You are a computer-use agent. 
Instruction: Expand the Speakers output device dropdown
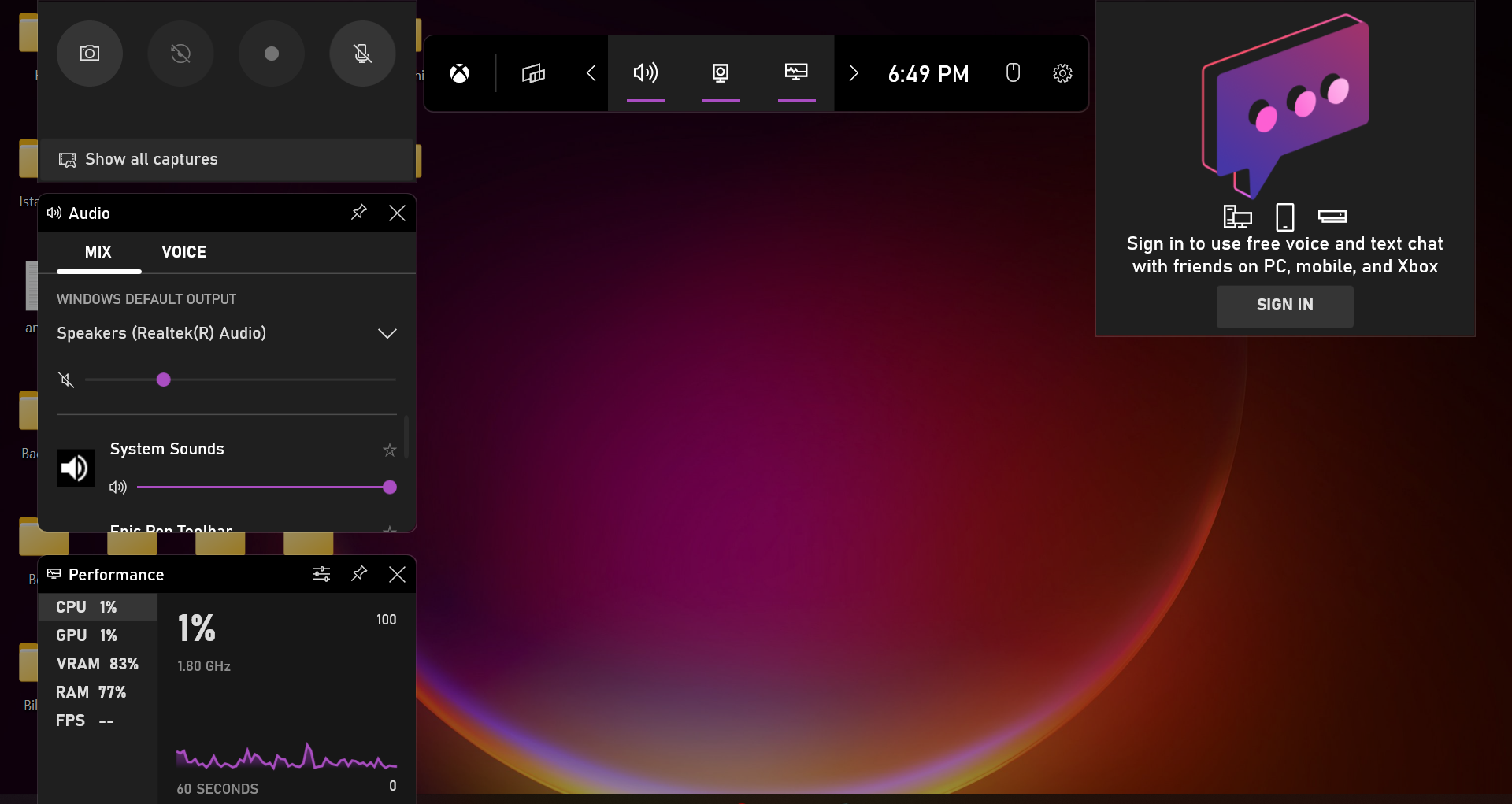pos(387,333)
